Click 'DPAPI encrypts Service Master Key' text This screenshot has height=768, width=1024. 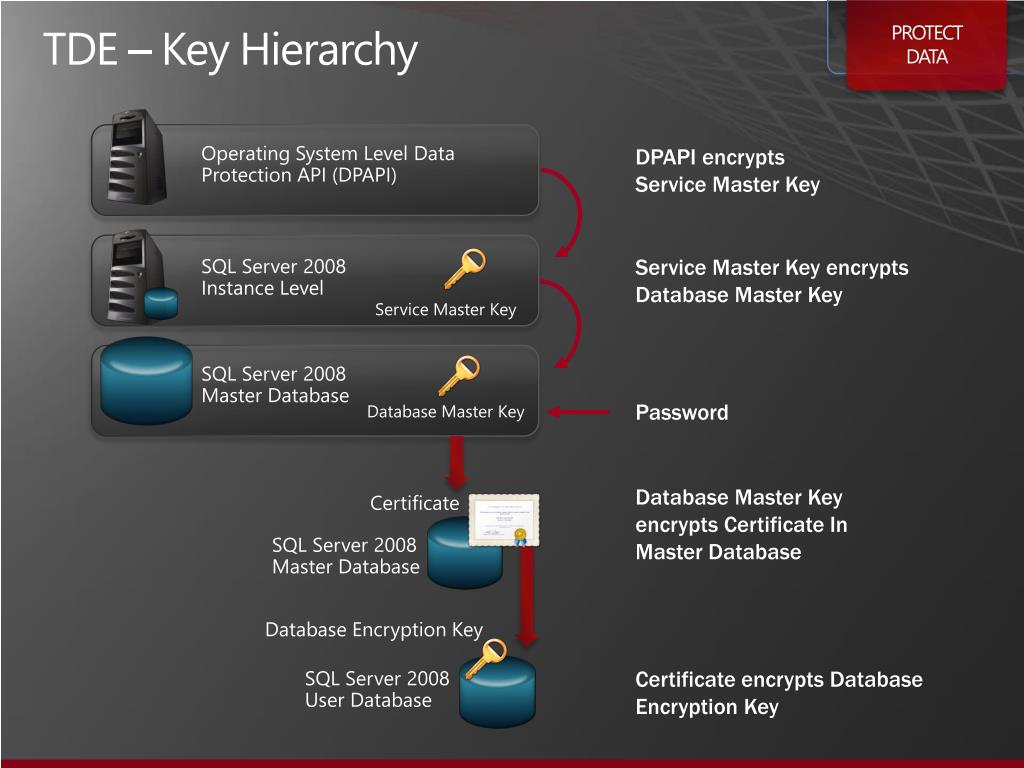(728, 171)
